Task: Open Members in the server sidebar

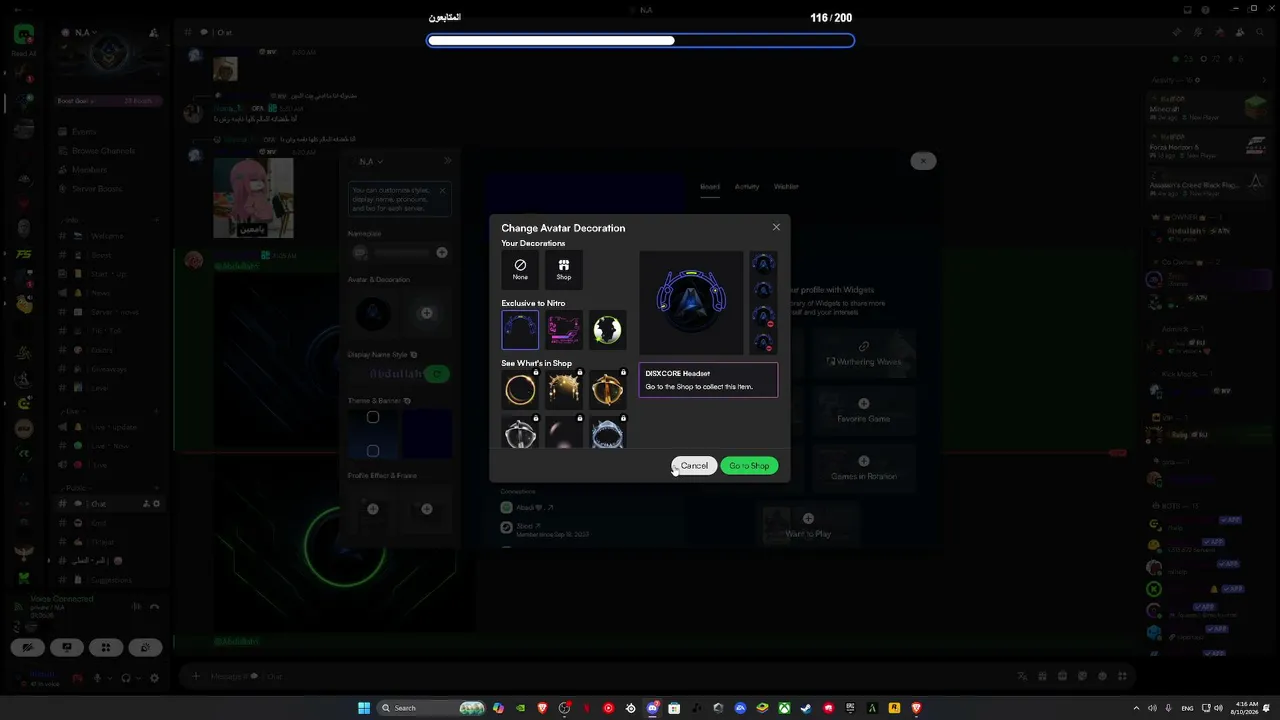Action: coord(89,170)
